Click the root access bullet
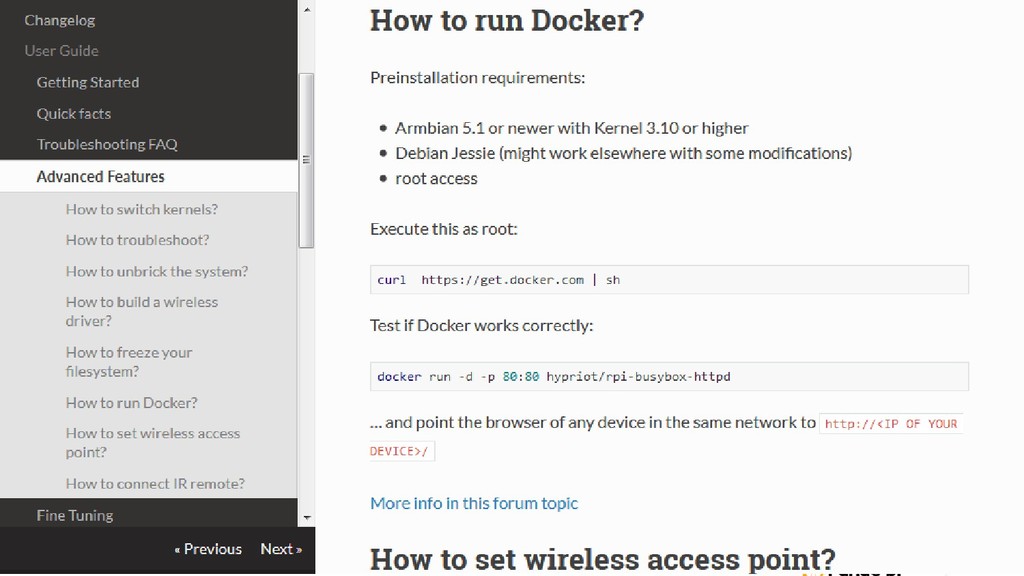This screenshot has height=576, width=1024. 436,179
